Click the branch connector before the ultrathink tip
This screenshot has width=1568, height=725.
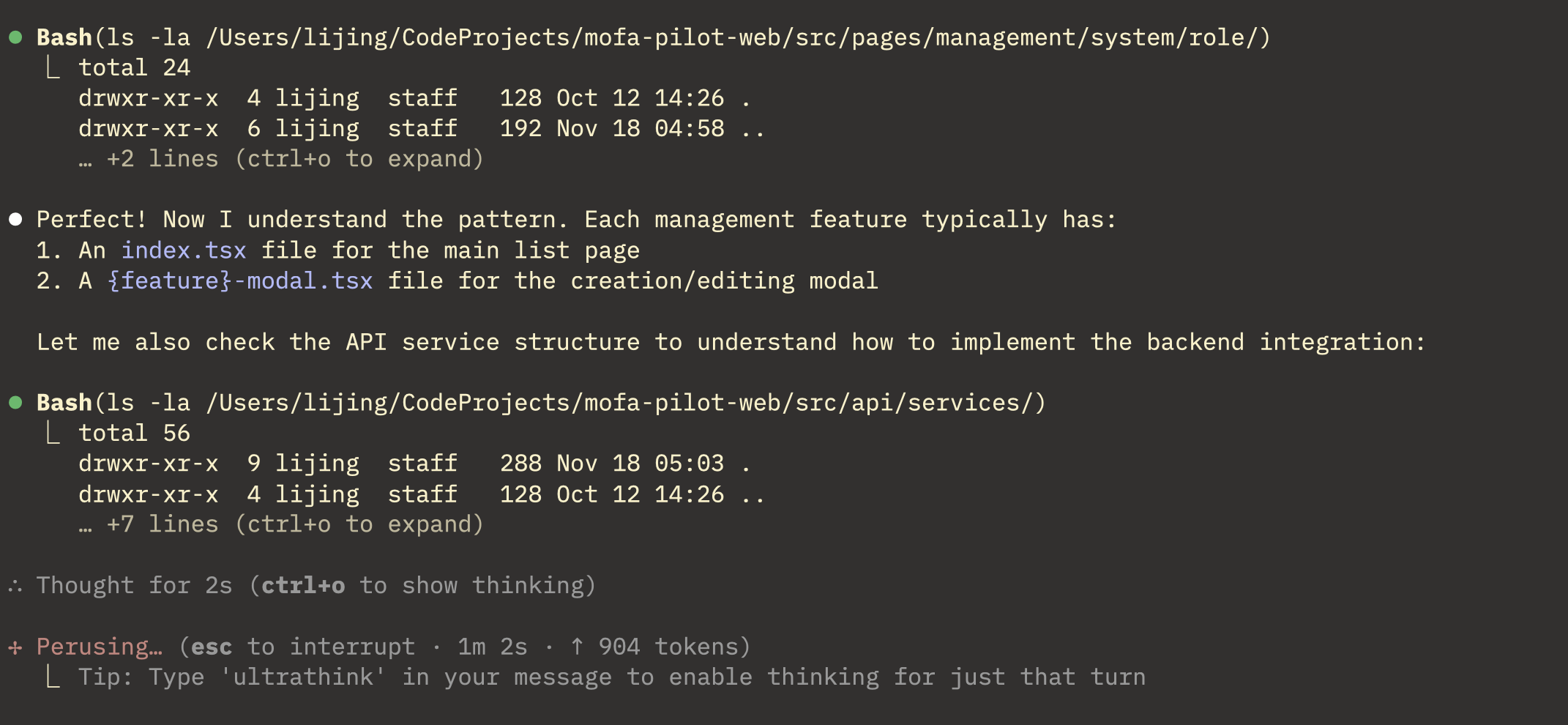tap(53, 677)
